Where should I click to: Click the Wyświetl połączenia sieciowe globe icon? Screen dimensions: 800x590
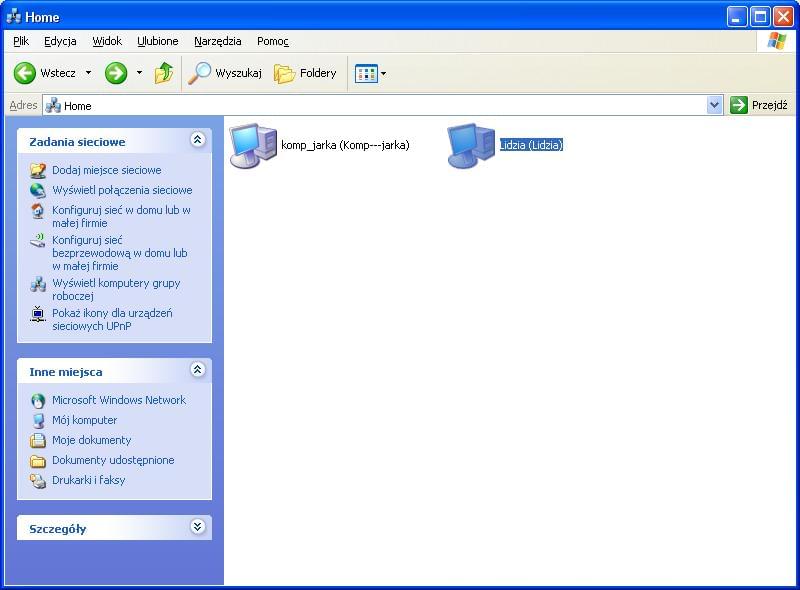pos(38,190)
